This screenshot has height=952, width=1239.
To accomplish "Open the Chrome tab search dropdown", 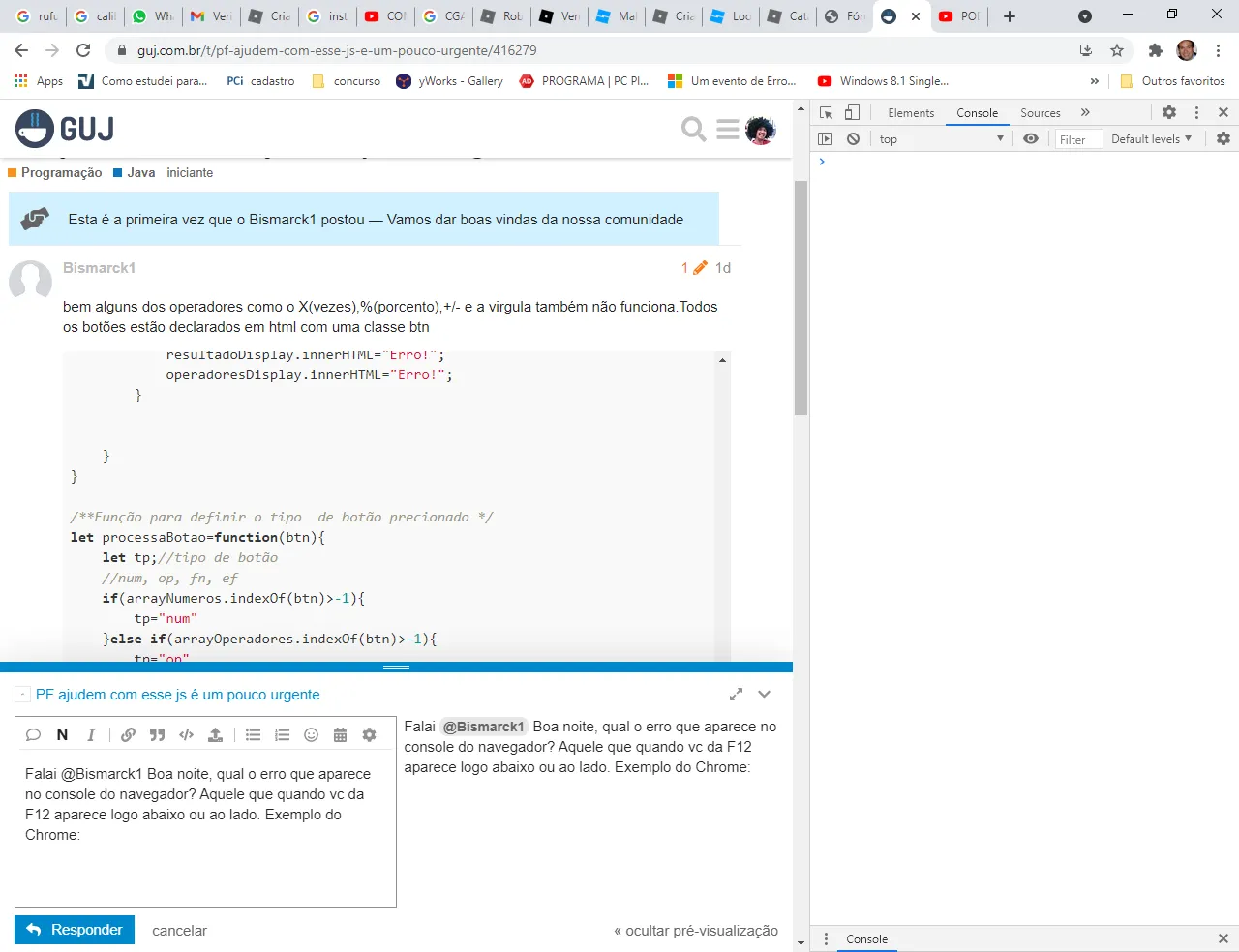I will point(1085,16).
